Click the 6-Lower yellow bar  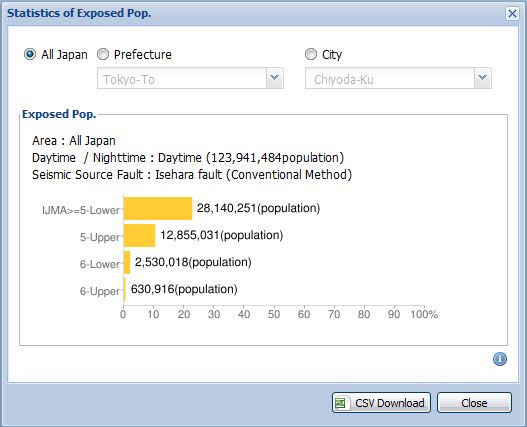pyautogui.click(x=127, y=262)
